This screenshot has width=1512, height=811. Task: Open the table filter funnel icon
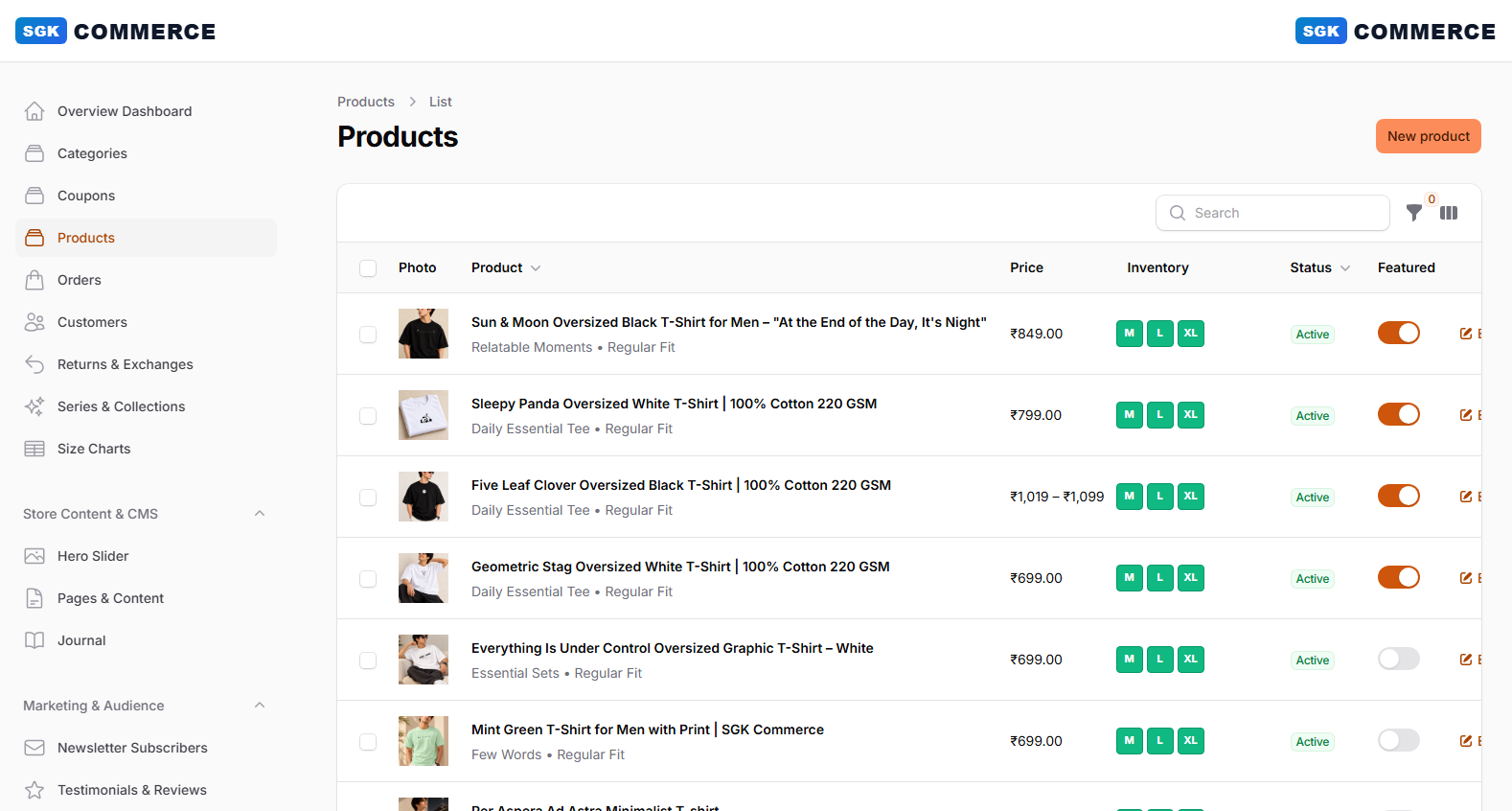pos(1414,213)
